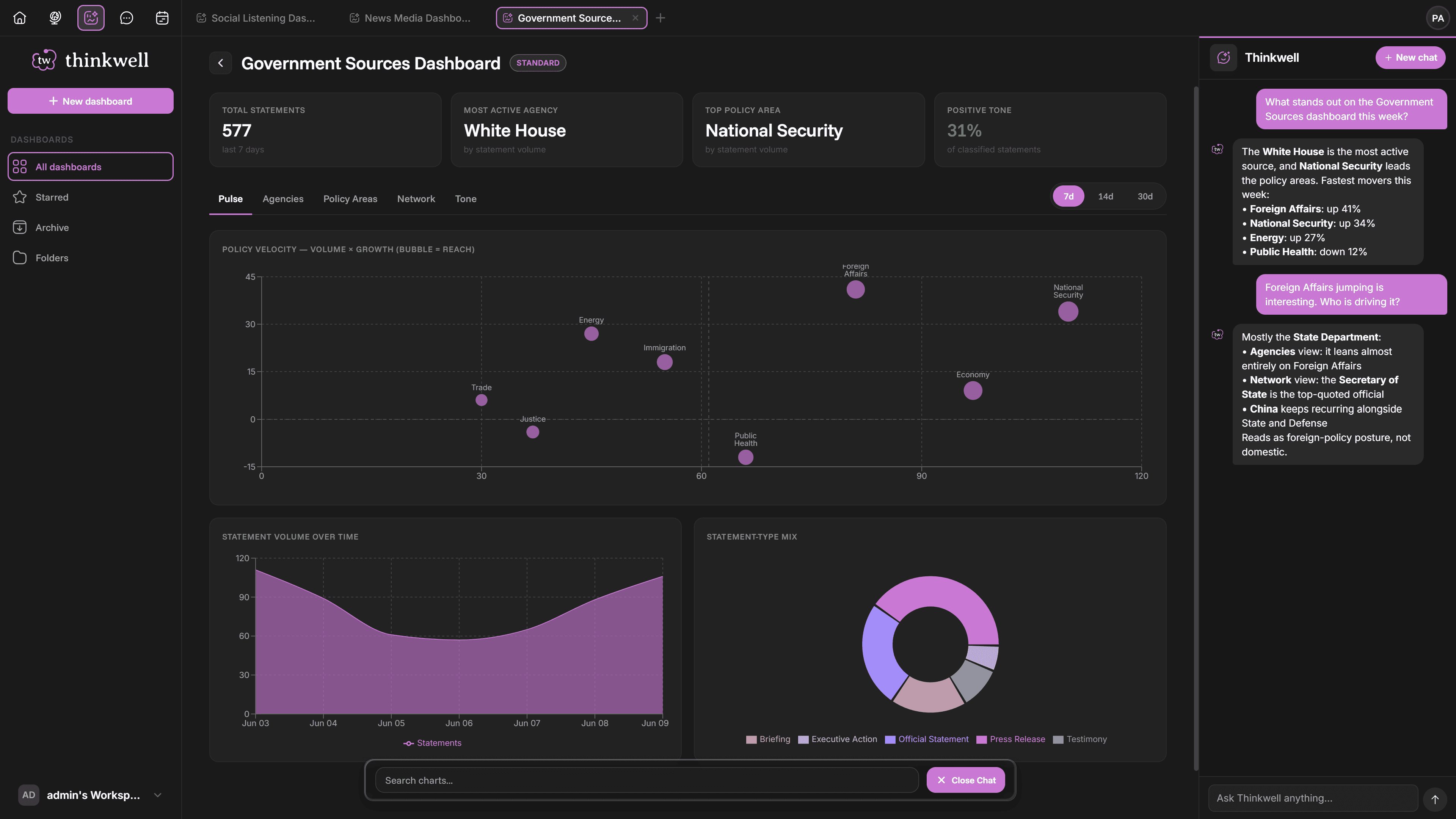Click the Close Chat button

(965, 780)
